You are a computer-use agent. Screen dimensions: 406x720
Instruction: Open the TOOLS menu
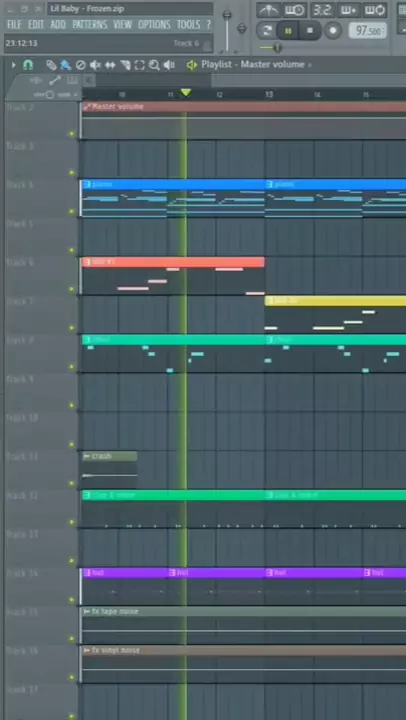point(188,24)
